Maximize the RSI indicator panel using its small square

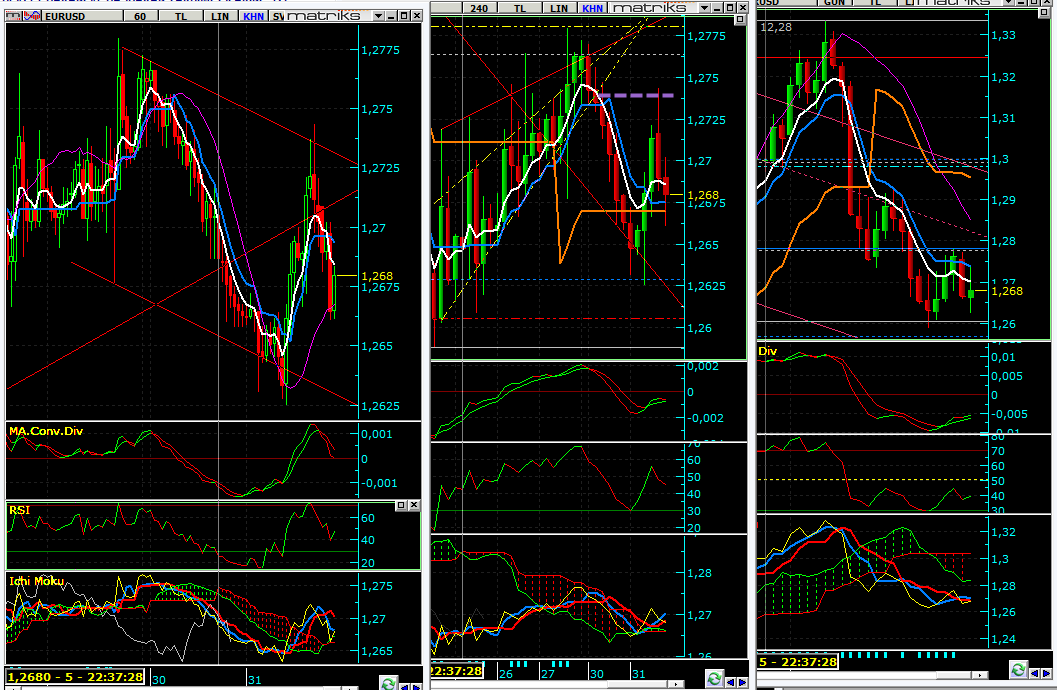[x=399, y=507]
